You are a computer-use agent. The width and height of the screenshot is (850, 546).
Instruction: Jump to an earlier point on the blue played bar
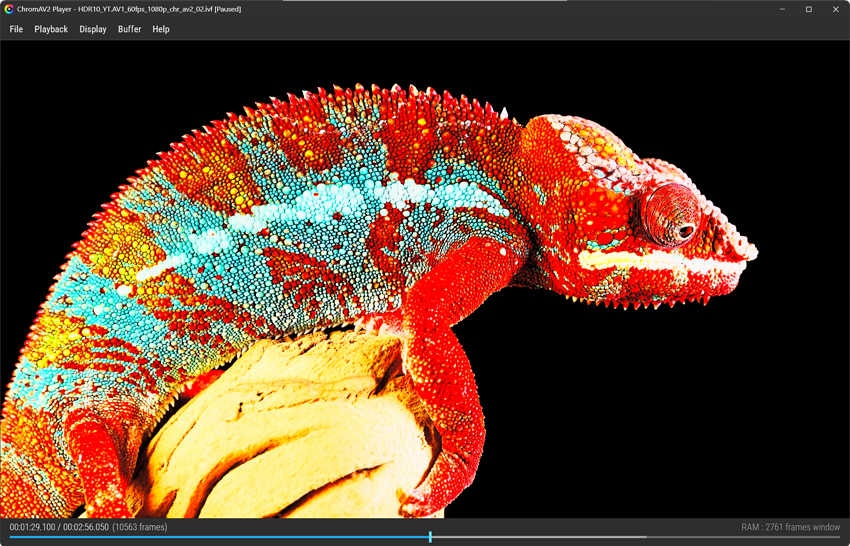point(217,537)
